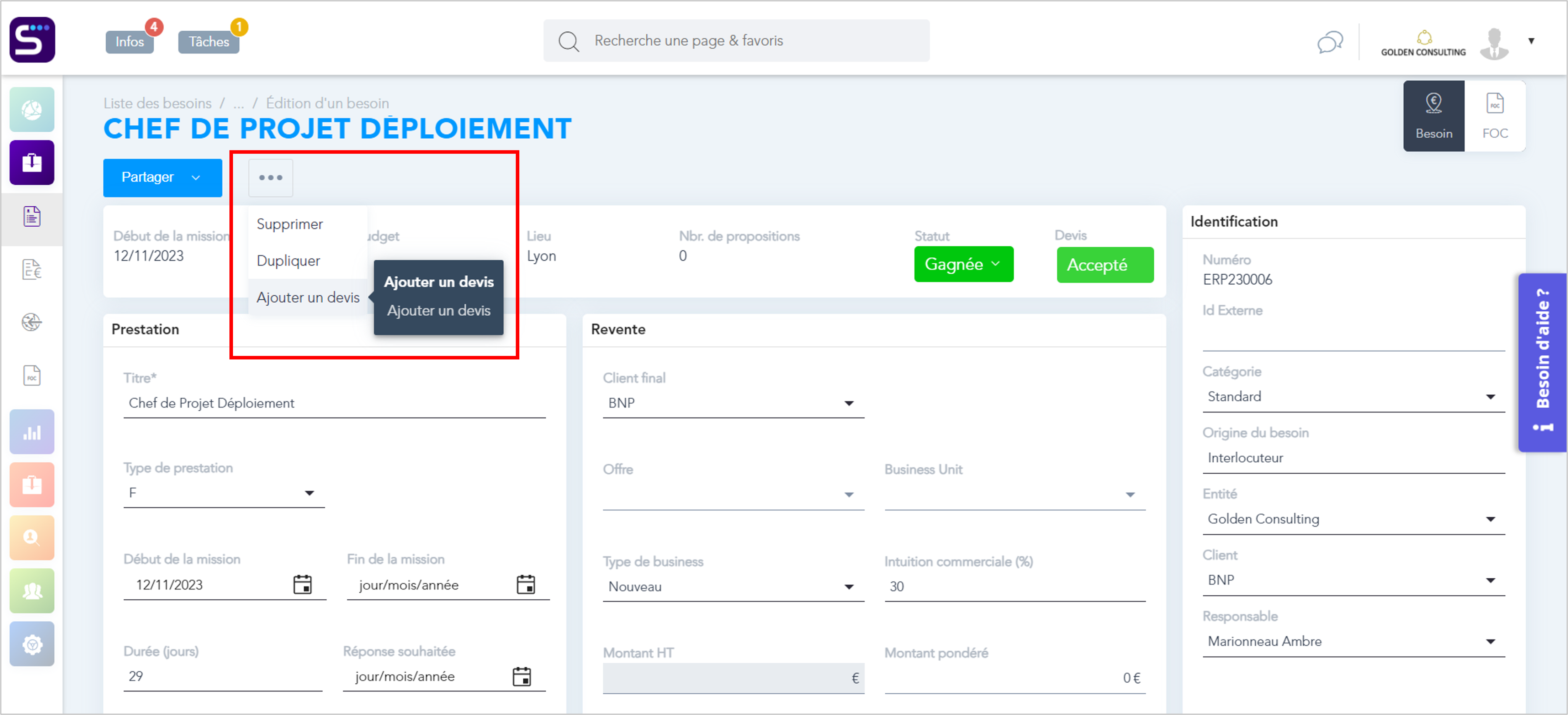Click the Accepté devis button

[1105, 265]
